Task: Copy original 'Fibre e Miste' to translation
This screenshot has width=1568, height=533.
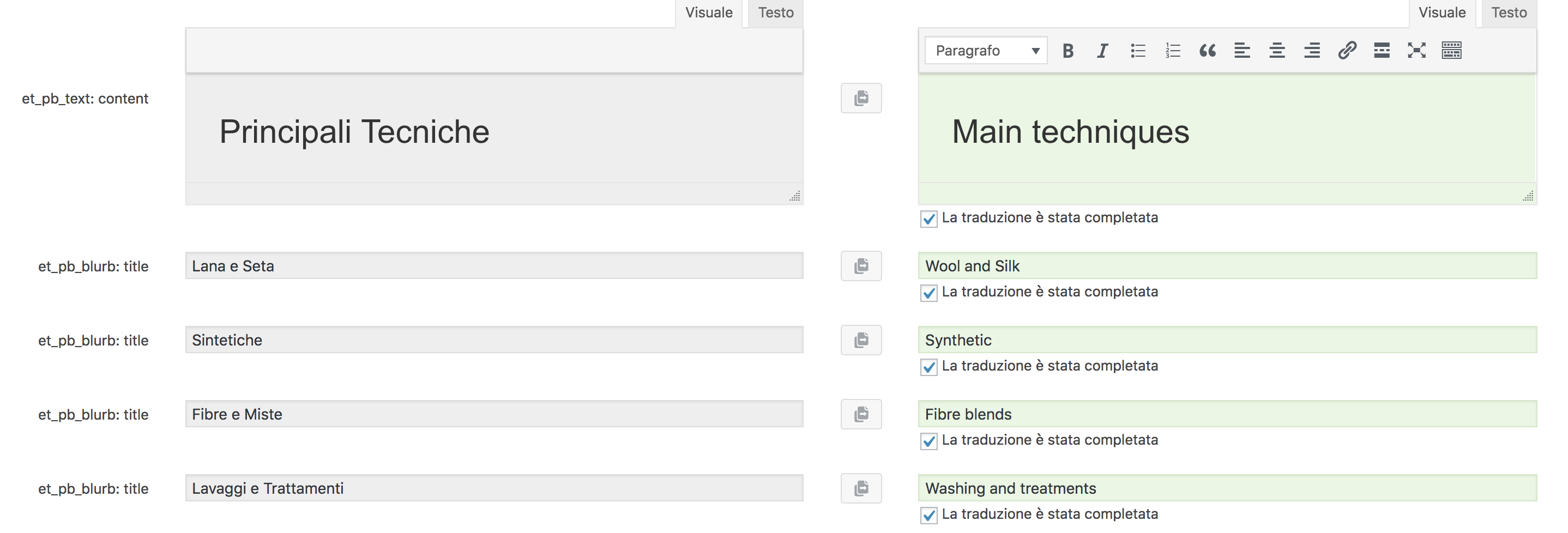Action: point(861,414)
